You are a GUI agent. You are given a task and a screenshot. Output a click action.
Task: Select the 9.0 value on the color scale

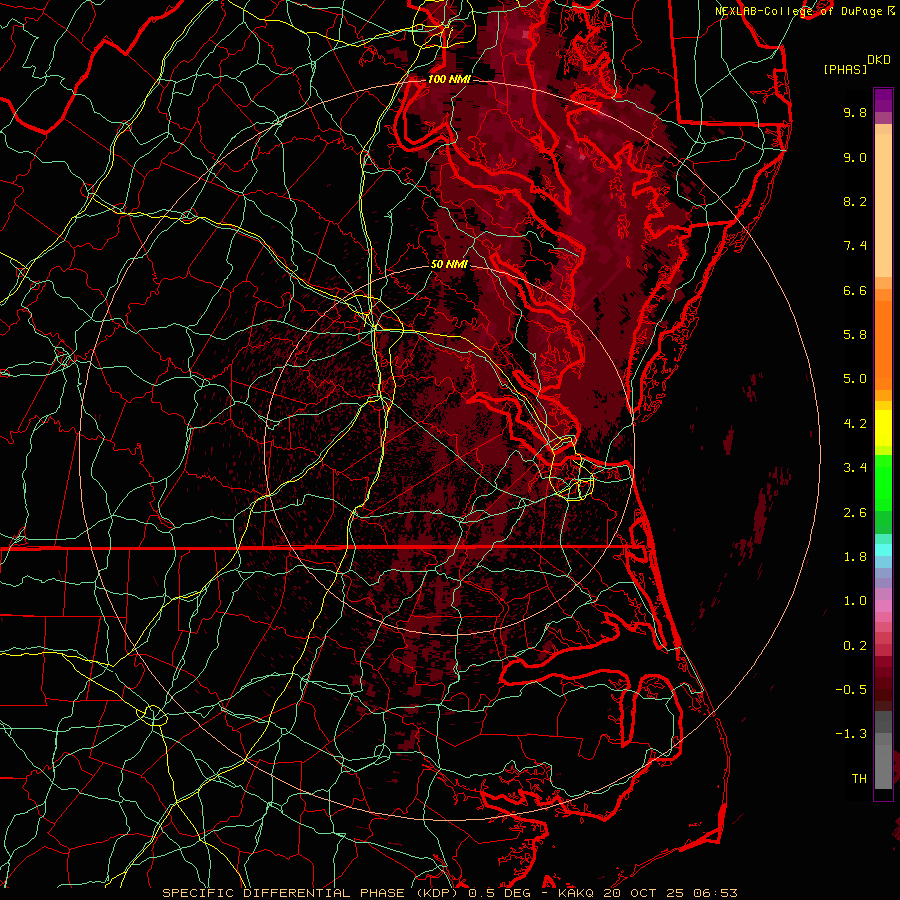(x=855, y=157)
